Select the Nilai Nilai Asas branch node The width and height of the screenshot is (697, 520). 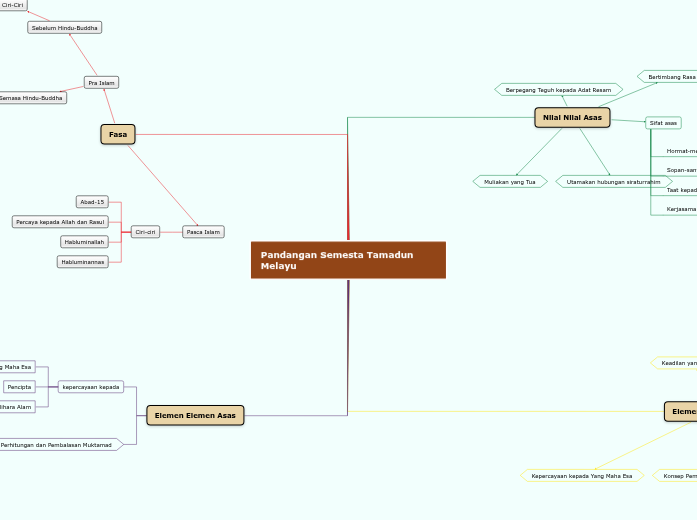click(x=572, y=117)
